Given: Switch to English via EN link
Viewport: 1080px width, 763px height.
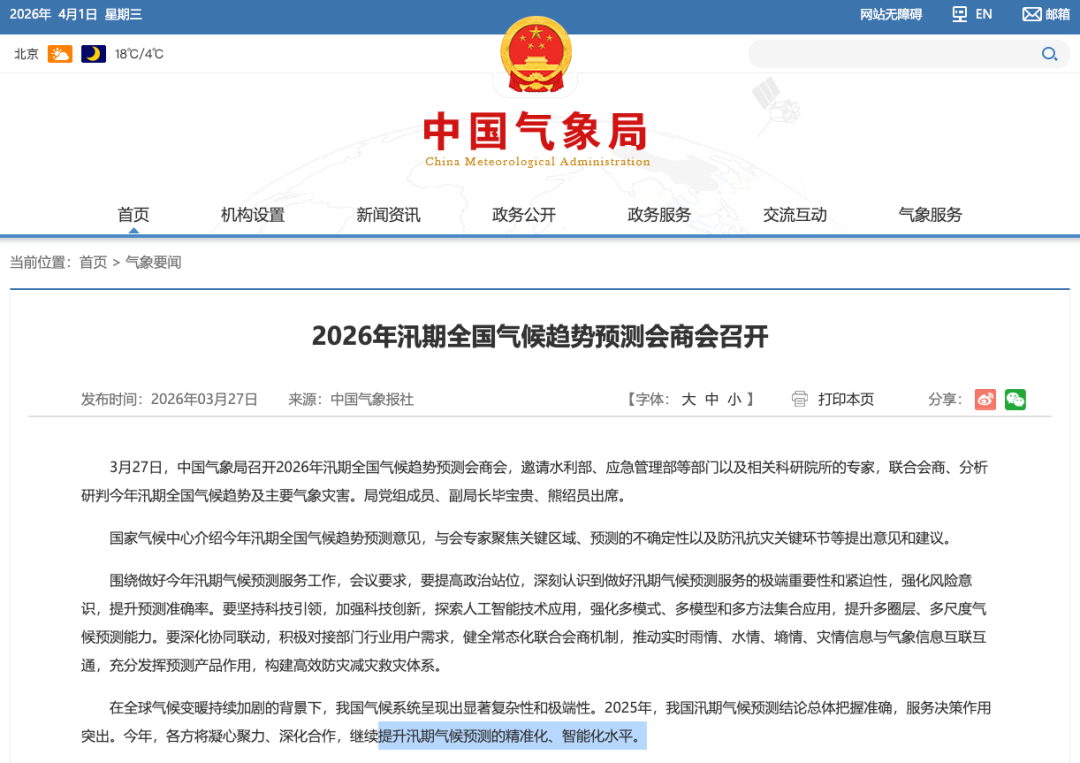Looking at the screenshot, I should (x=984, y=14).
